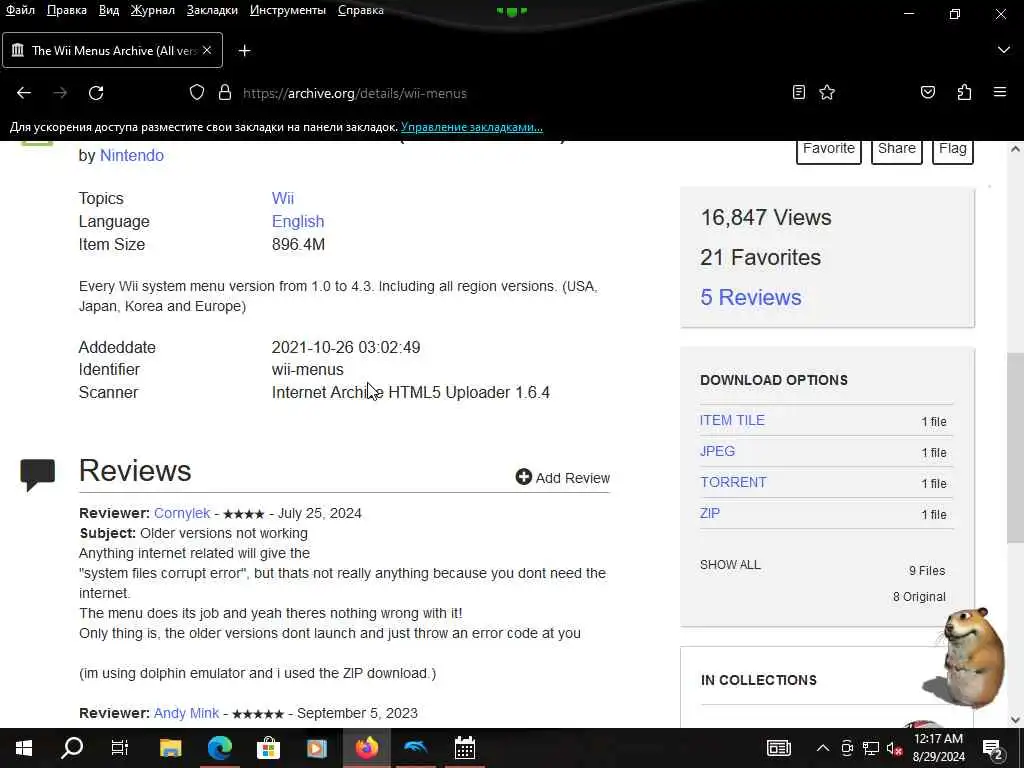Open reviewer Cornylek's profile
Screen dimensions: 1024x768
[182, 513]
